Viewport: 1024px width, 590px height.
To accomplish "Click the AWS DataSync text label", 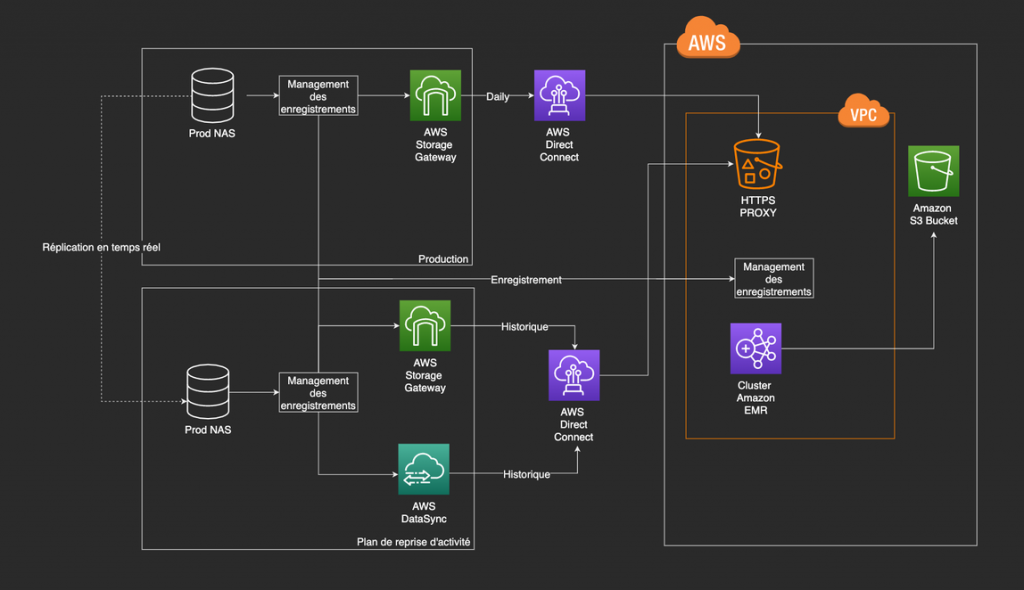I will coord(424,512).
